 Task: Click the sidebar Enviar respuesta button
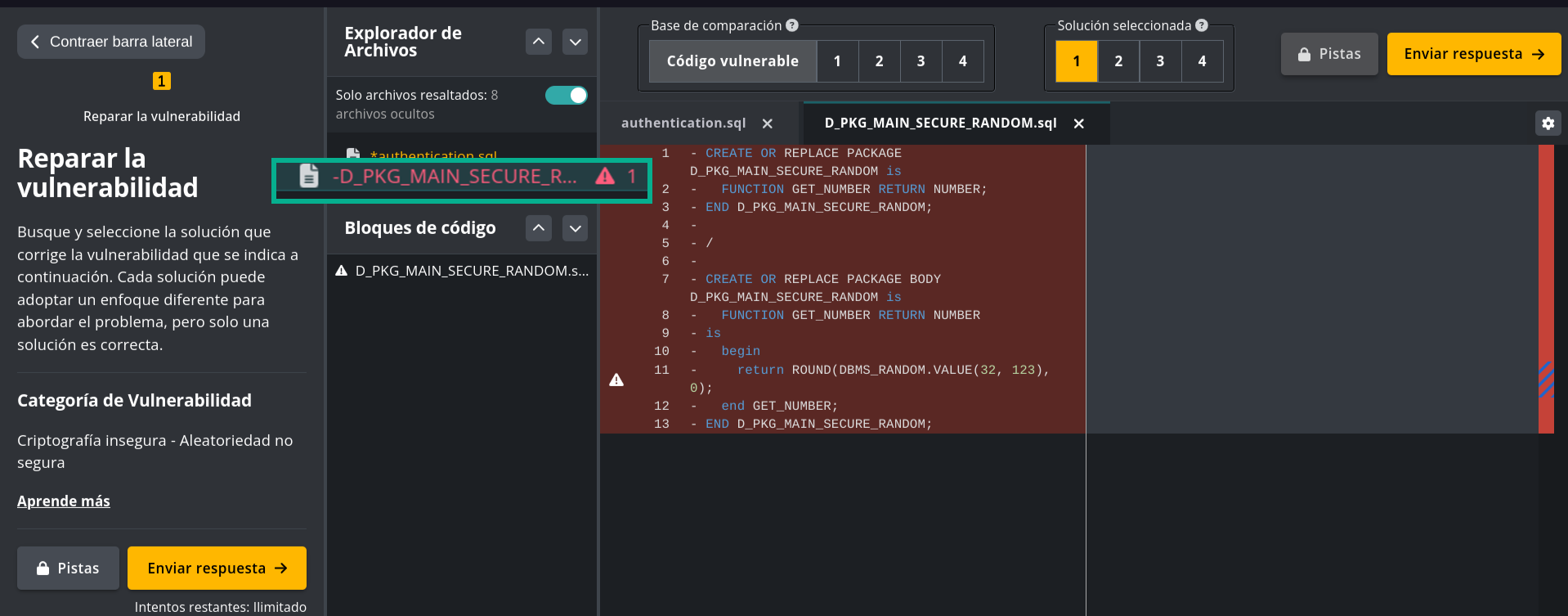pyautogui.click(x=217, y=568)
